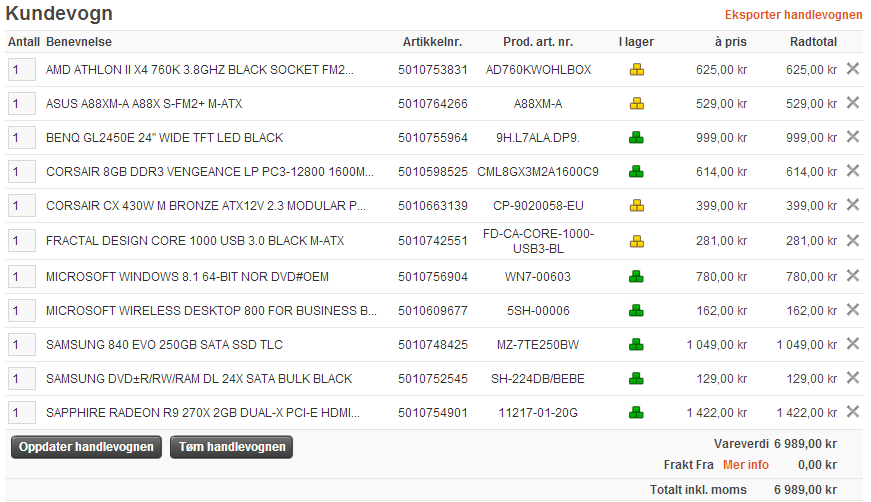871x502 pixels.
Task: Select MICROSOFT WINDOWS 8.1 64-BIT name
Action: click(187, 277)
